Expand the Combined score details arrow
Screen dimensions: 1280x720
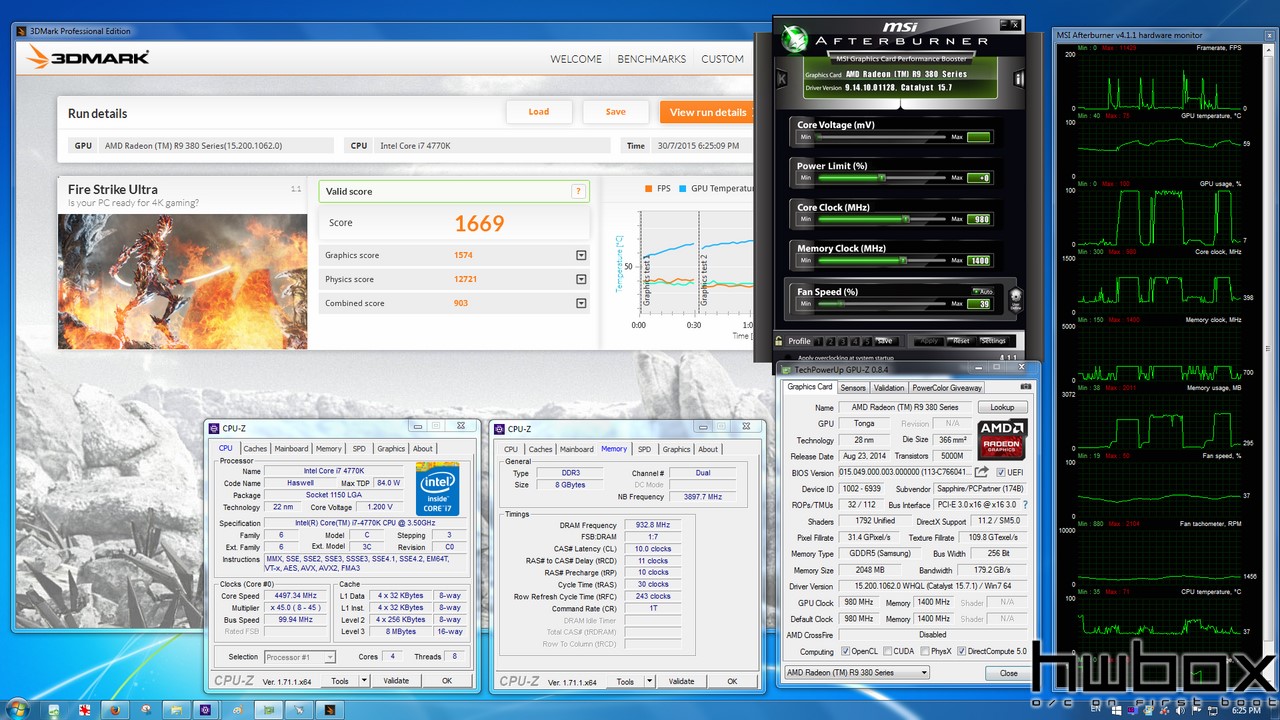(x=581, y=303)
